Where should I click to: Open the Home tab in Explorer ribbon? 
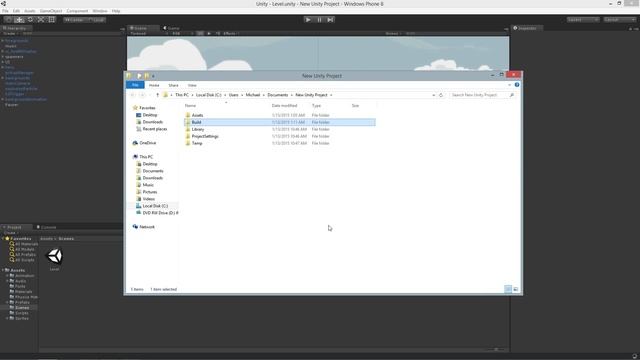click(154, 85)
